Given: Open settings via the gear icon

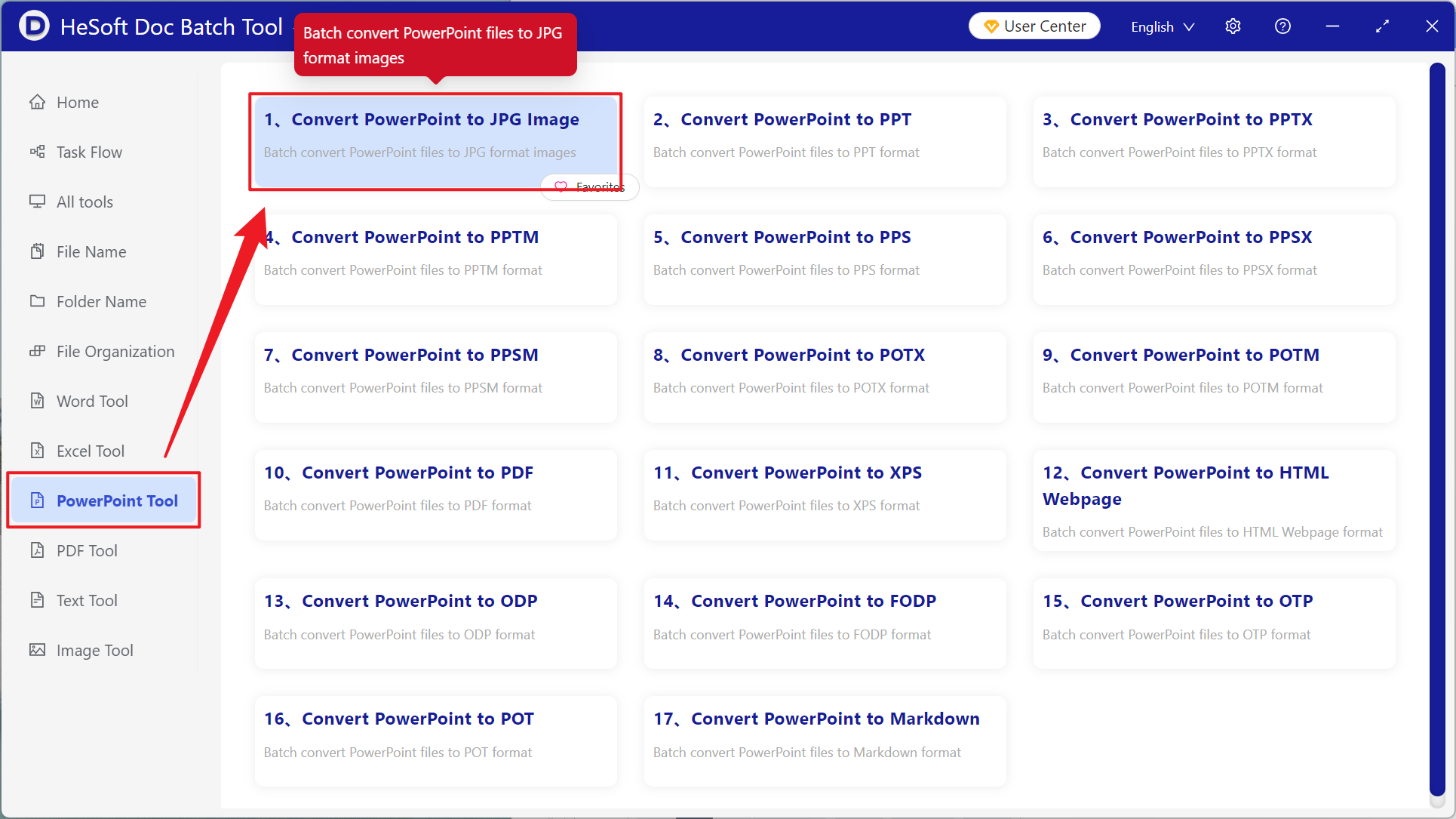Looking at the screenshot, I should point(1233,26).
